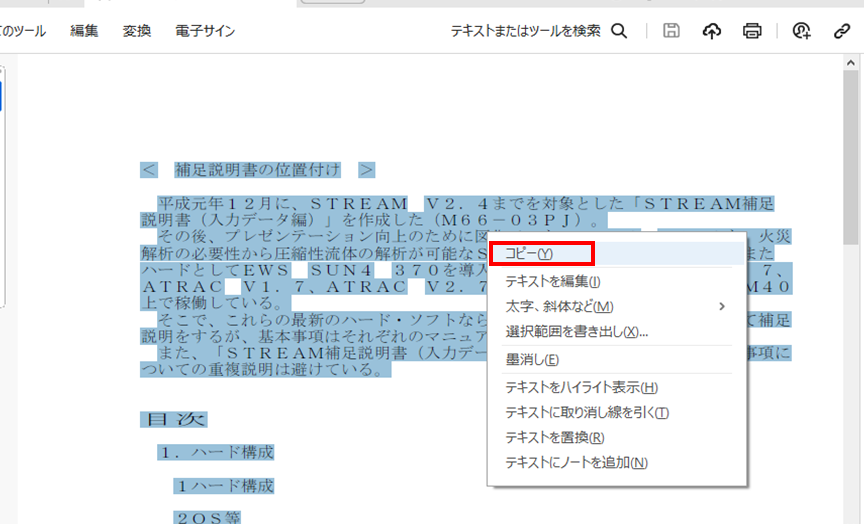Select テキストを置換(R) menu entry

click(617, 437)
